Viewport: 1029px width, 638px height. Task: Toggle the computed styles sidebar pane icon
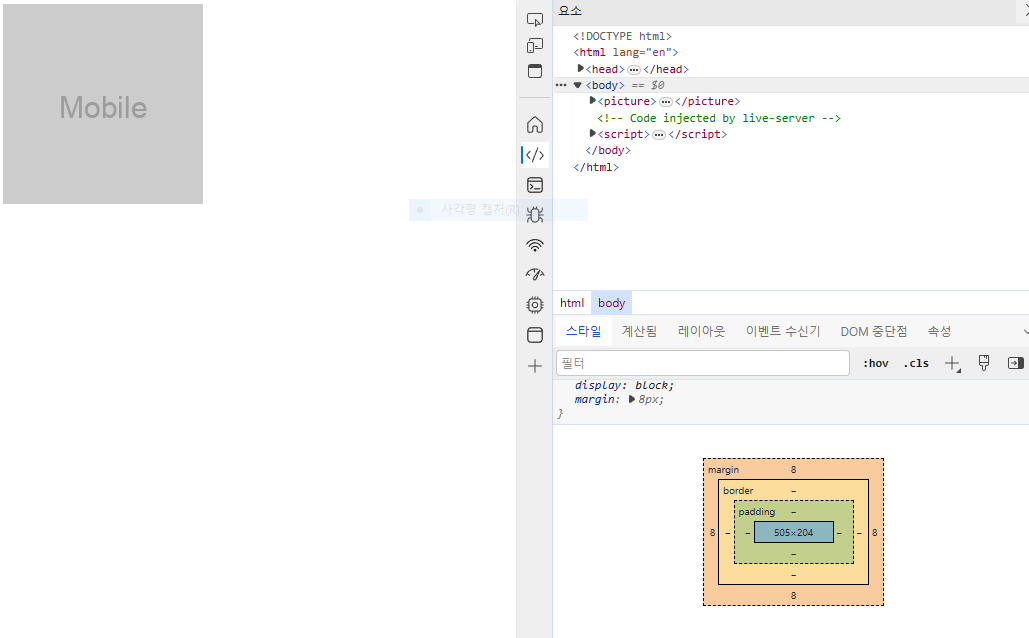(x=1015, y=363)
